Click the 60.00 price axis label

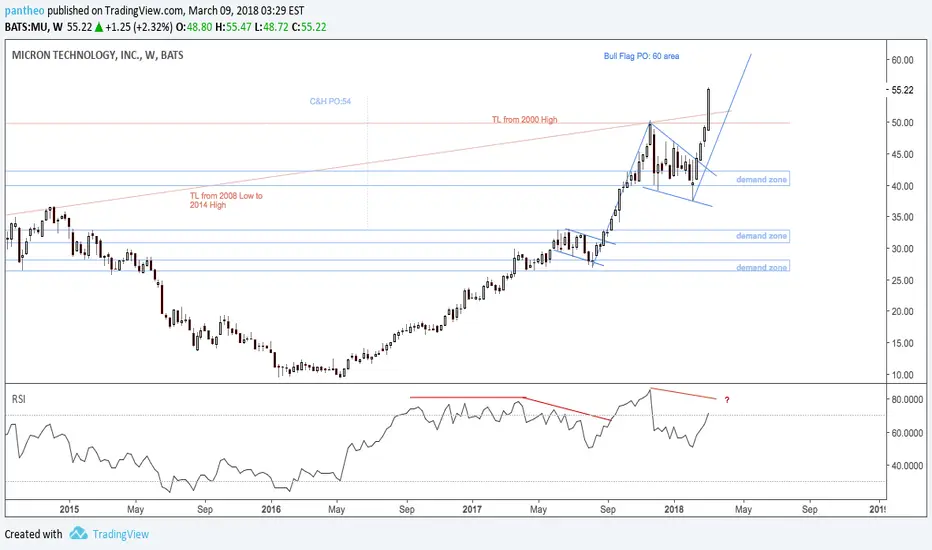(902, 60)
